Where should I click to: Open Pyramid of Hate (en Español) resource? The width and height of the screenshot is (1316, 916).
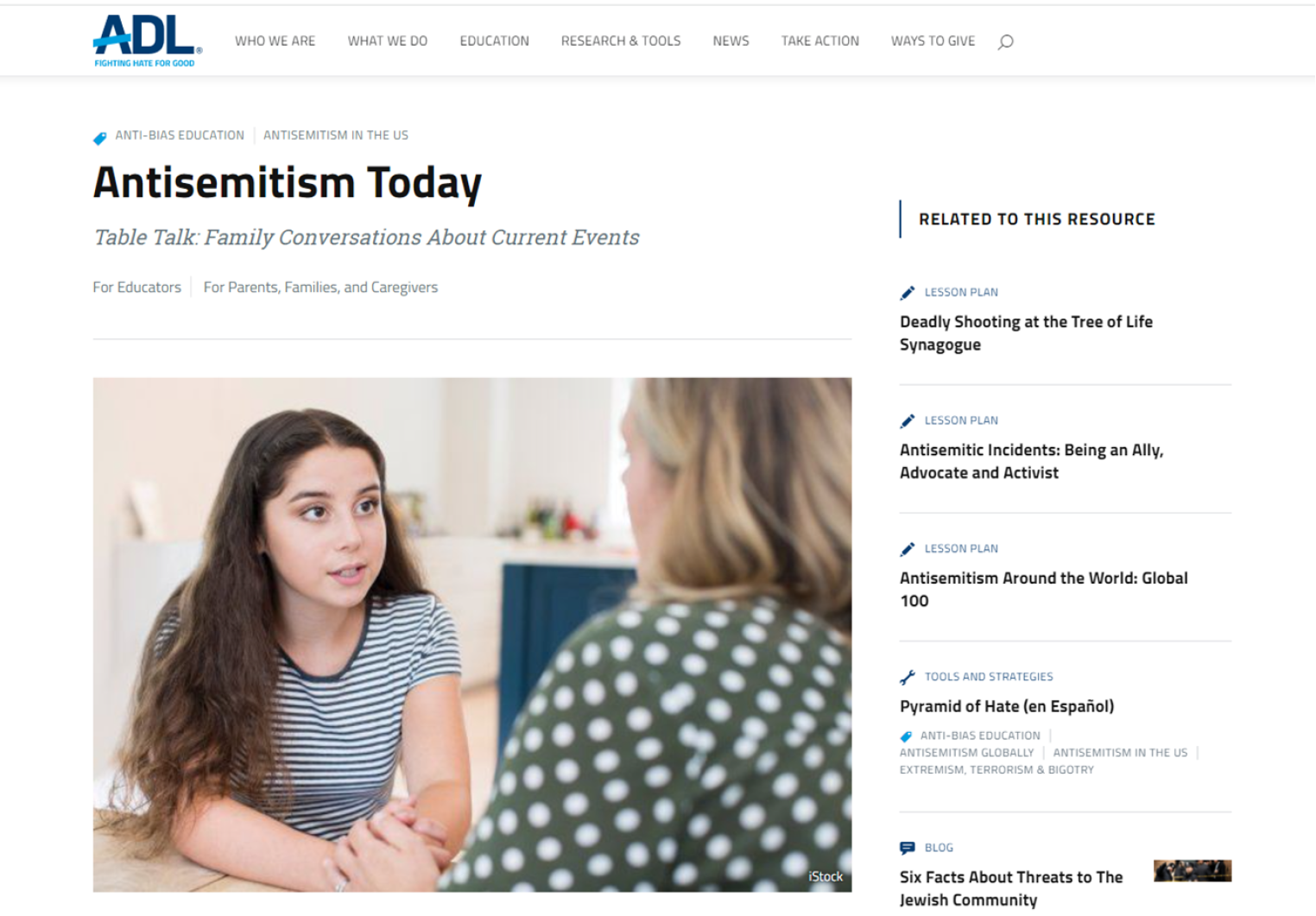pos(1007,706)
